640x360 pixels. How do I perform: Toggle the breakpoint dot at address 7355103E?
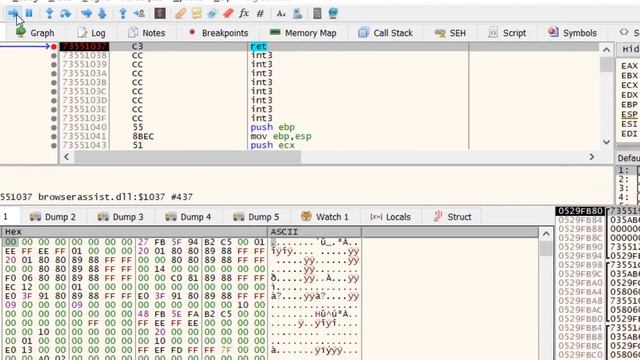pyautogui.click(x=54, y=109)
